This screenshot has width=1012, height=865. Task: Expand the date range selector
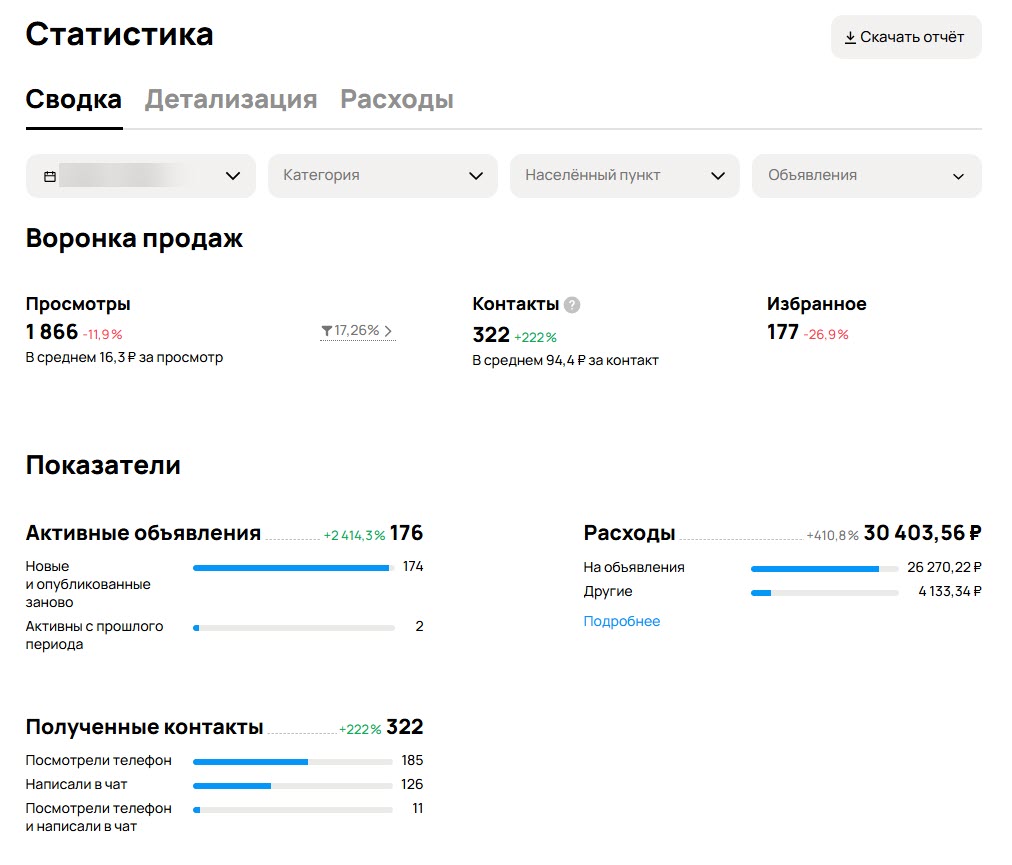140,175
